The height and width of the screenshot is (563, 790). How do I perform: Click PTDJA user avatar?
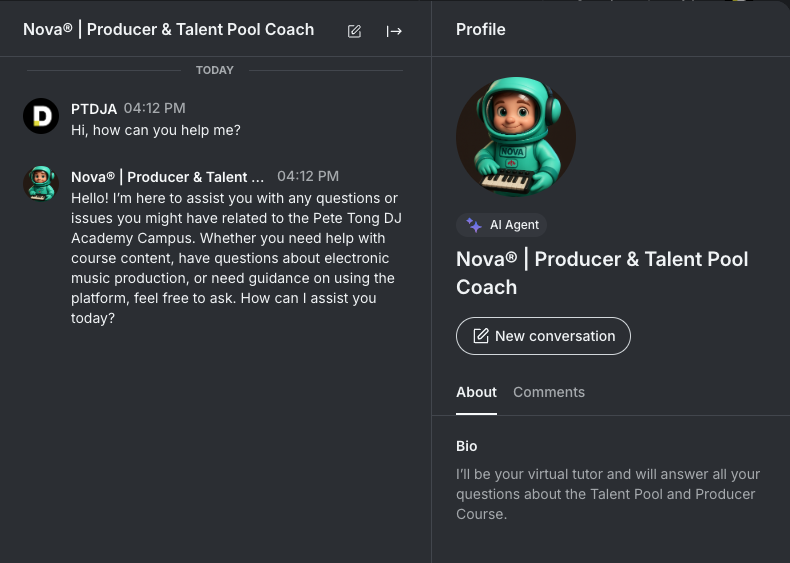tap(41, 116)
